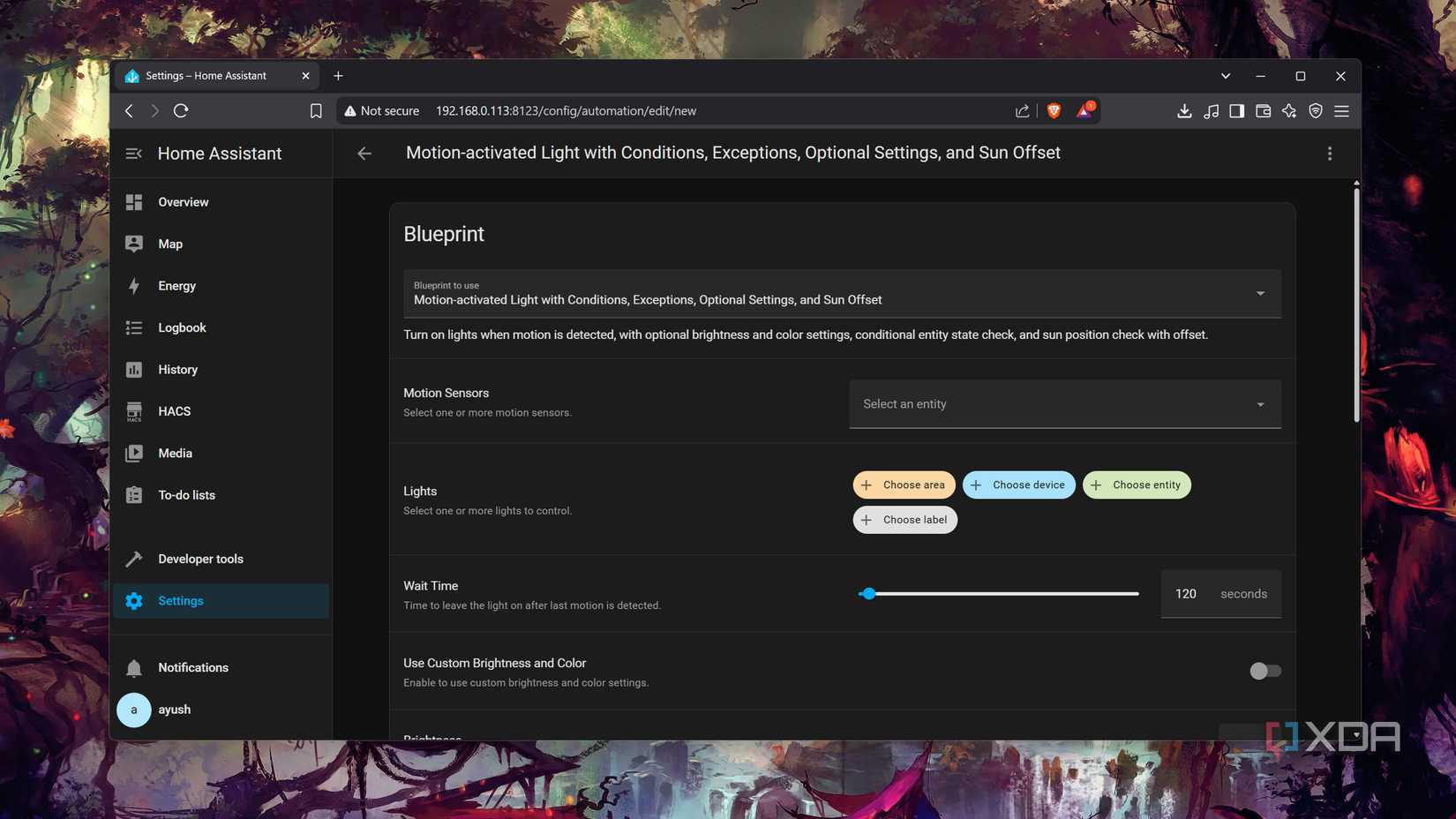Click the Developer tools hammer icon
The width and height of the screenshot is (1456, 819).
click(x=134, y=559)
